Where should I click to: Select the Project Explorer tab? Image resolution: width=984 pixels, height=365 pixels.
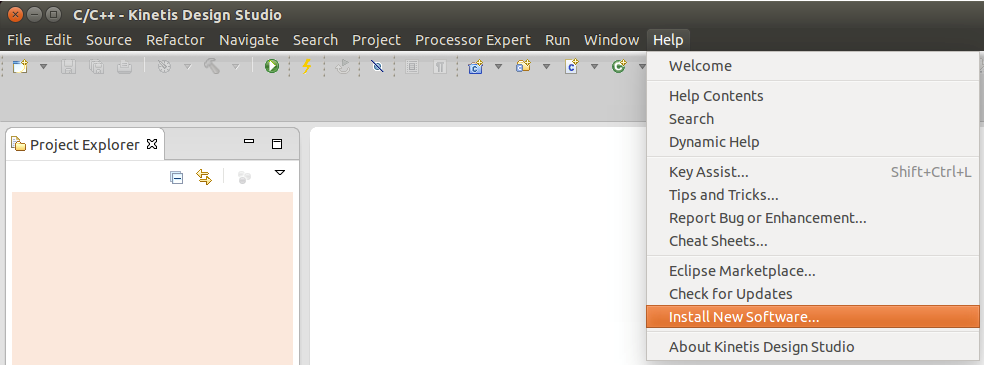tap(85, 145)
